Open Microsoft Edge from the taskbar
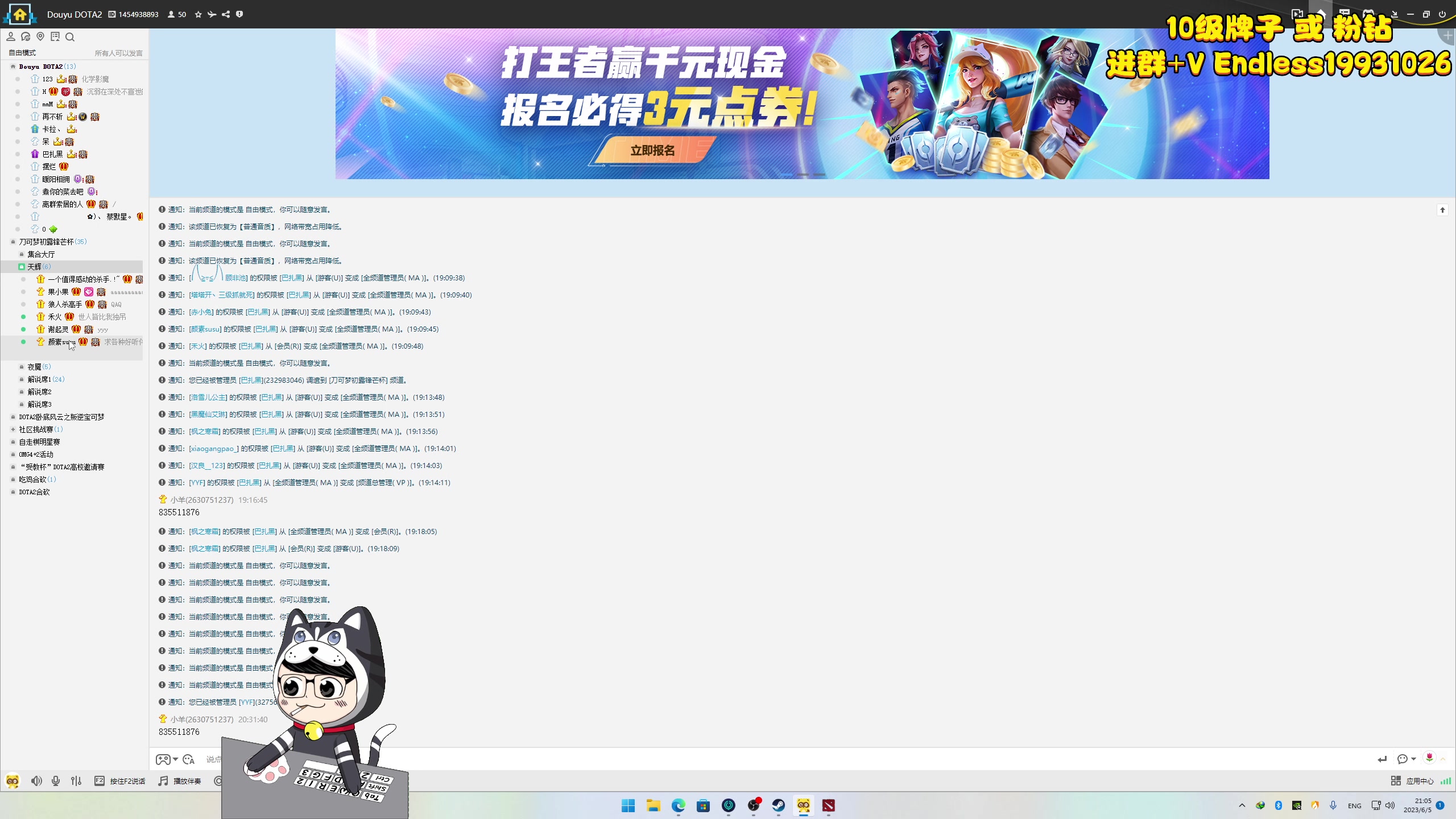 tap(678, 805)
